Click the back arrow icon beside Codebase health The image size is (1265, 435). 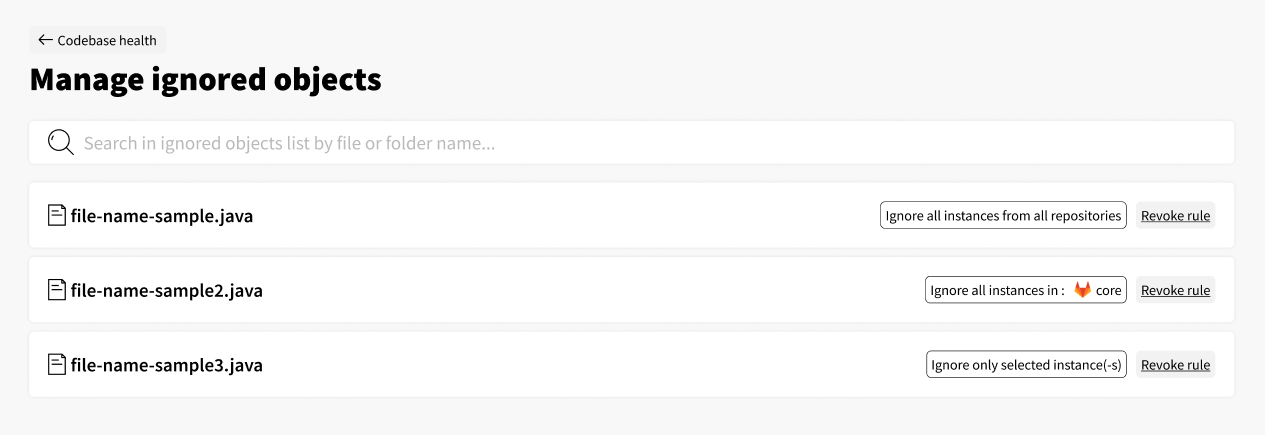(45, 40)
